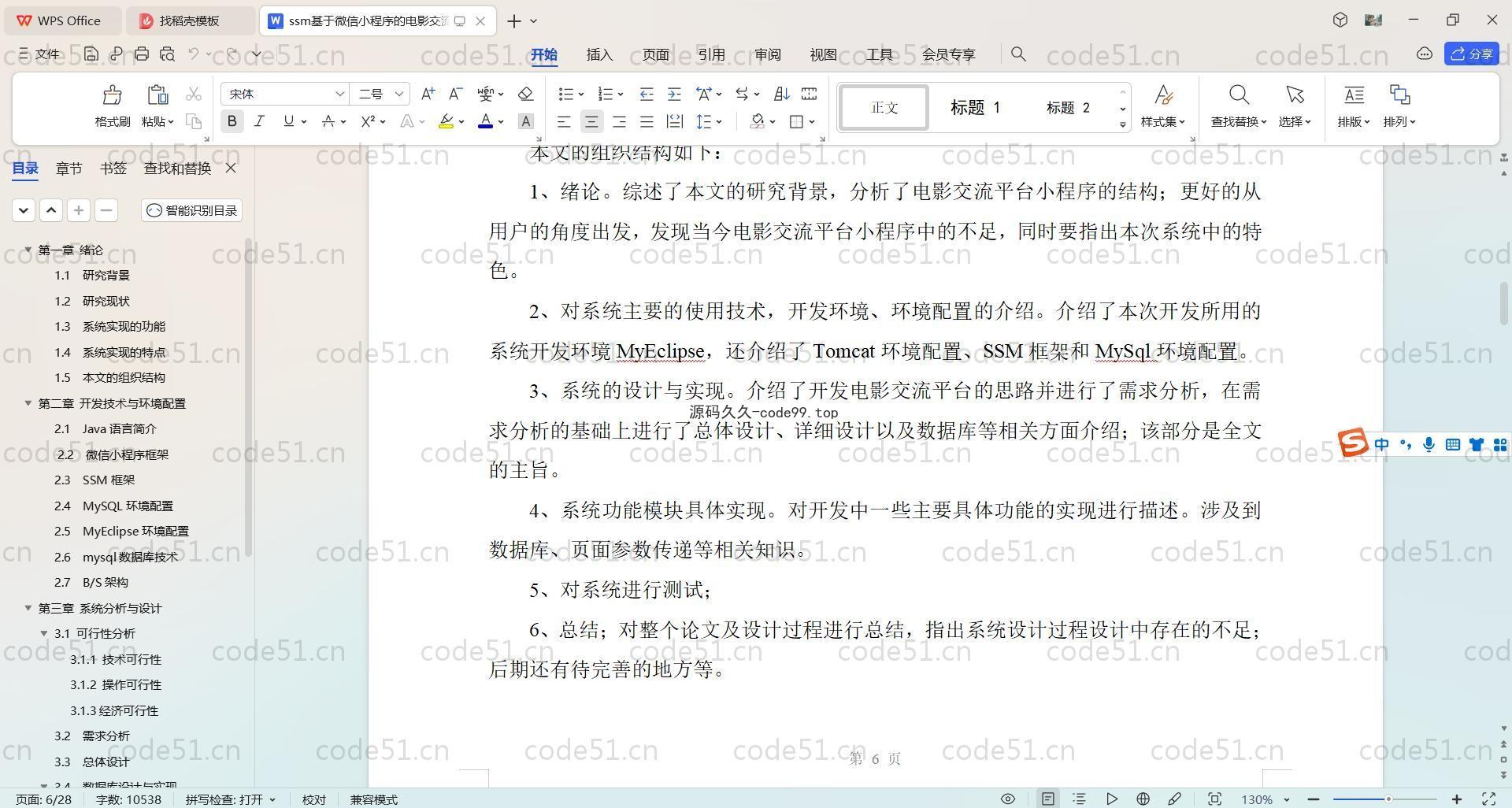Open the 文件 (File) menu
Viewport: 1512px width, 808px height.
pyautogui.click(x=39, y=54)
